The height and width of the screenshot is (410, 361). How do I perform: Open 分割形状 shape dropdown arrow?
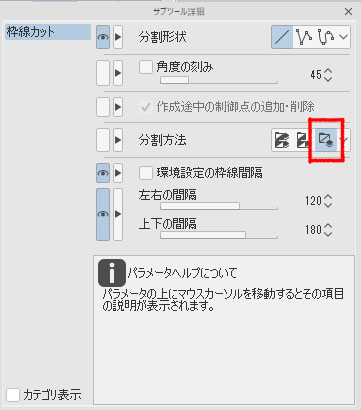tap(344, 37)
